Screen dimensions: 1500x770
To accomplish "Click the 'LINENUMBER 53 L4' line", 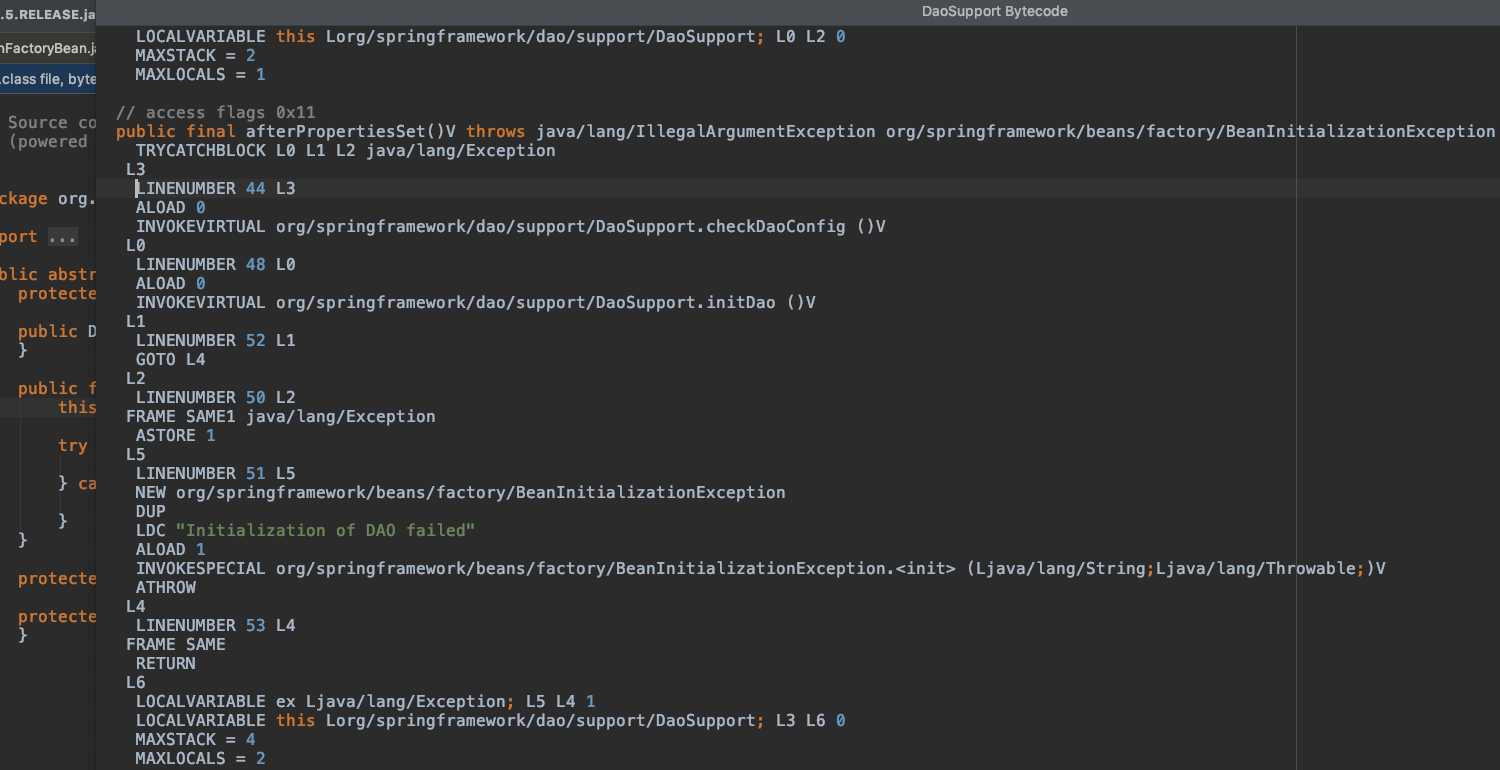I will (x=215, y=625).
